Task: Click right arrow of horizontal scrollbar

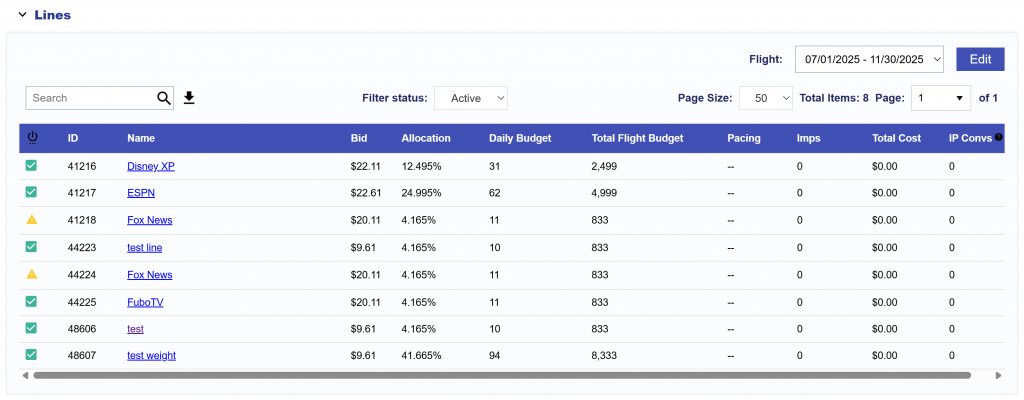Action: click(x=998, y=376)
